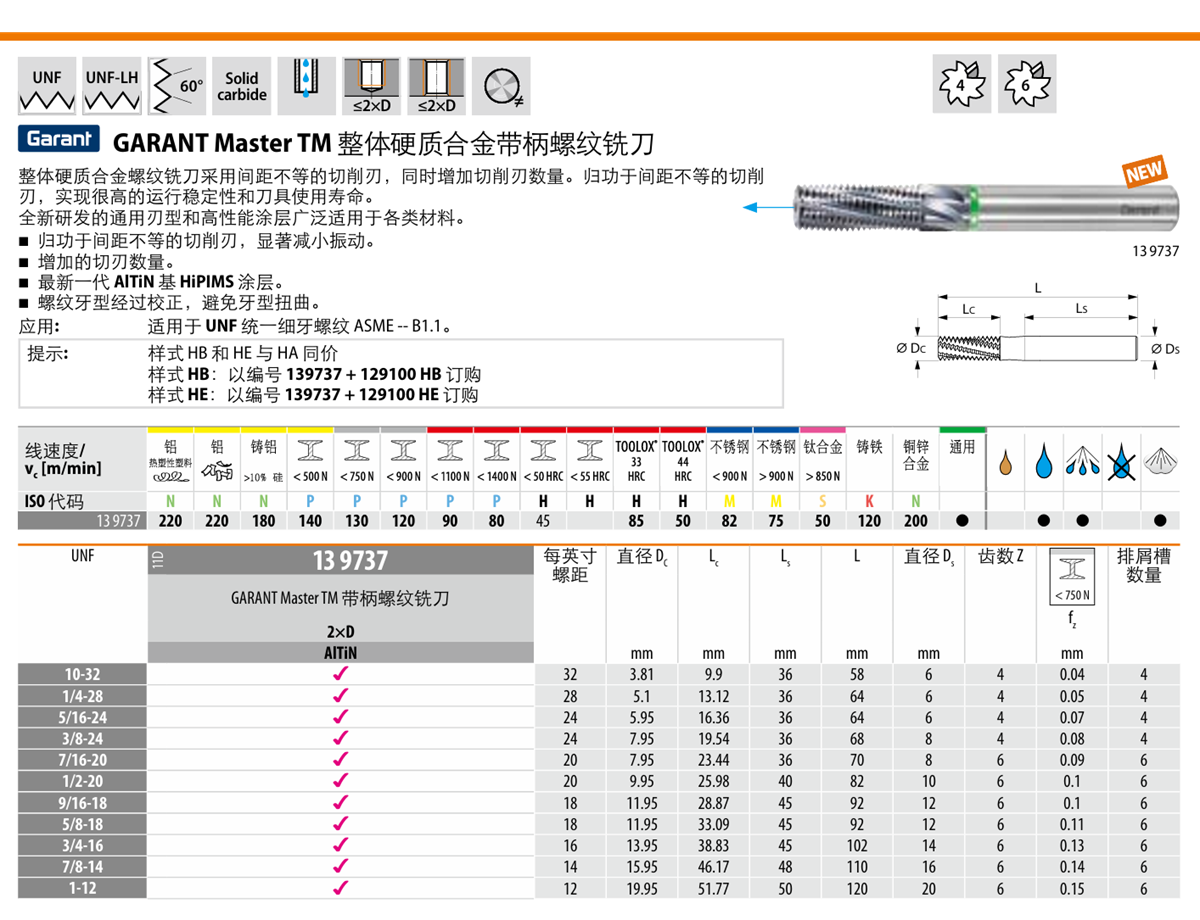Viewport: 1200px width, 920px height.
Task: Click the Lc value 46.17
Action: (714, 866)
